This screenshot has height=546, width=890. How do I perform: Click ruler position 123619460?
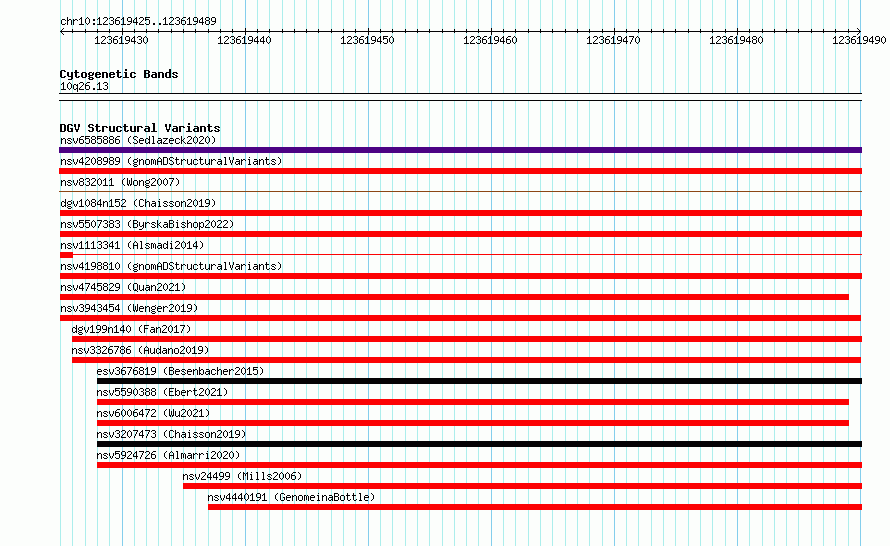tap(490, 40)
